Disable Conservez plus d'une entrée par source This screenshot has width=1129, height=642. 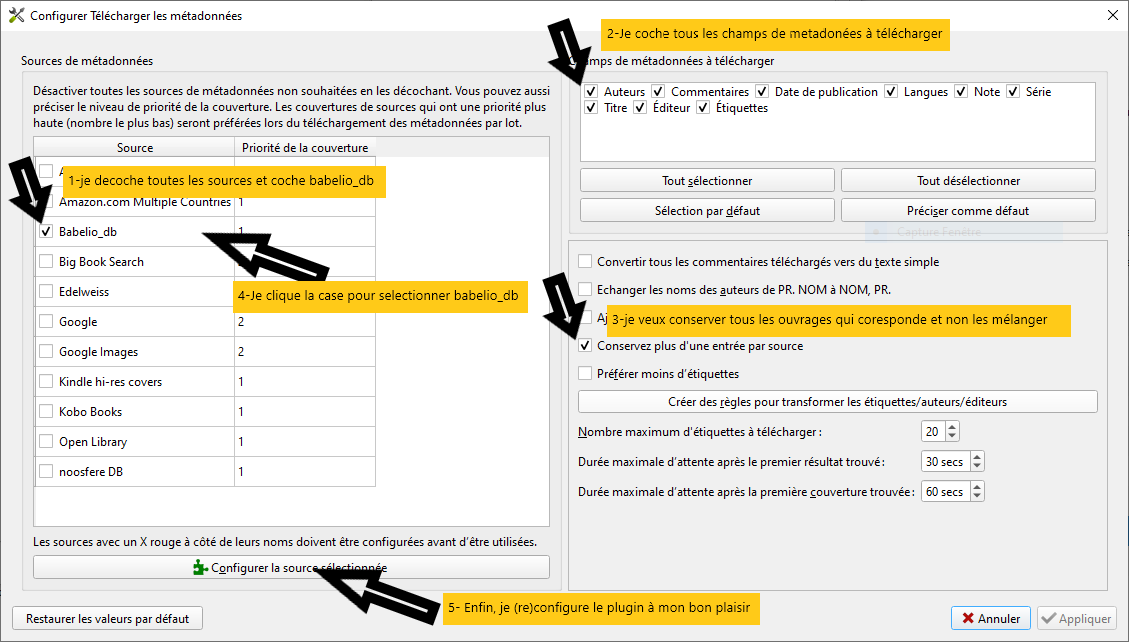pos(585,345)
